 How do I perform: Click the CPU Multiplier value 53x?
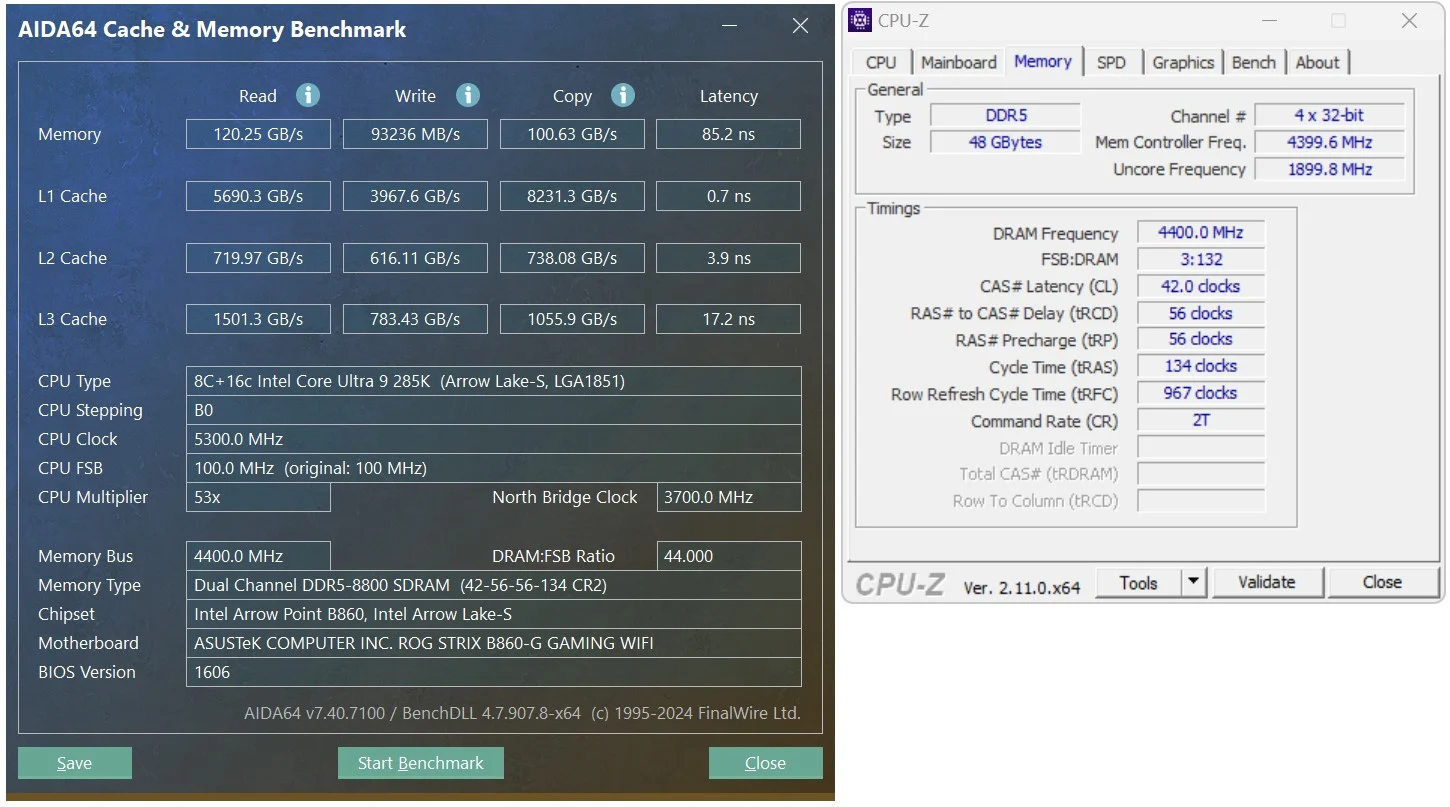[258, 497]
